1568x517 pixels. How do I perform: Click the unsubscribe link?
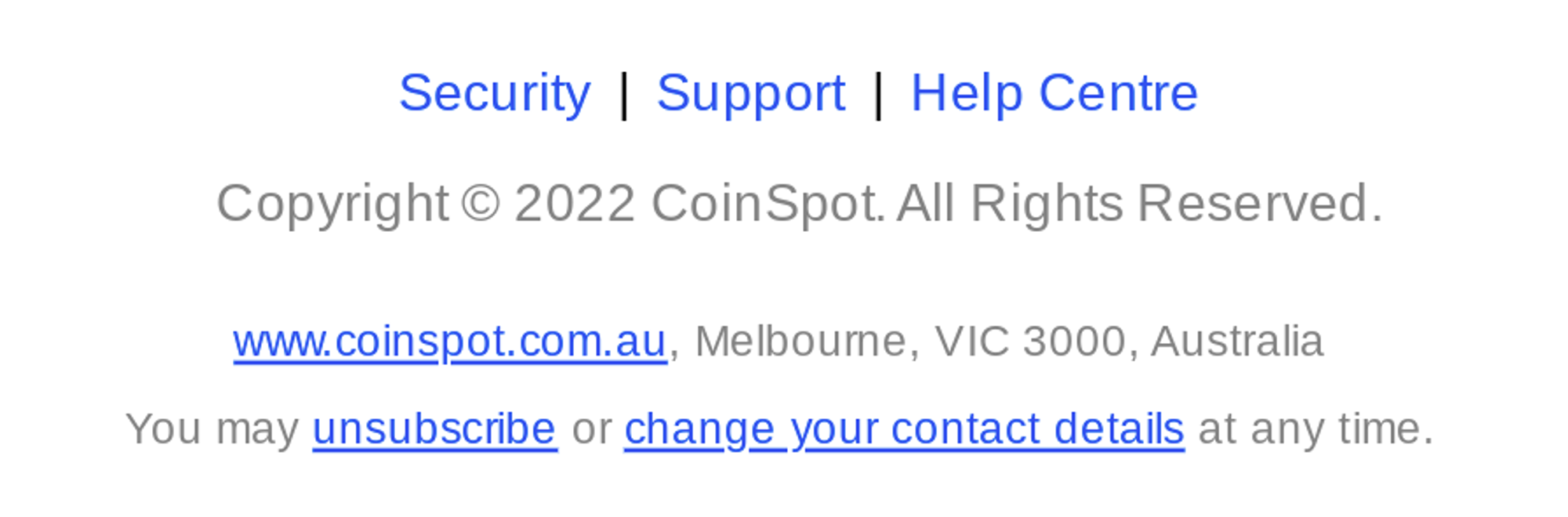(434, 428)
